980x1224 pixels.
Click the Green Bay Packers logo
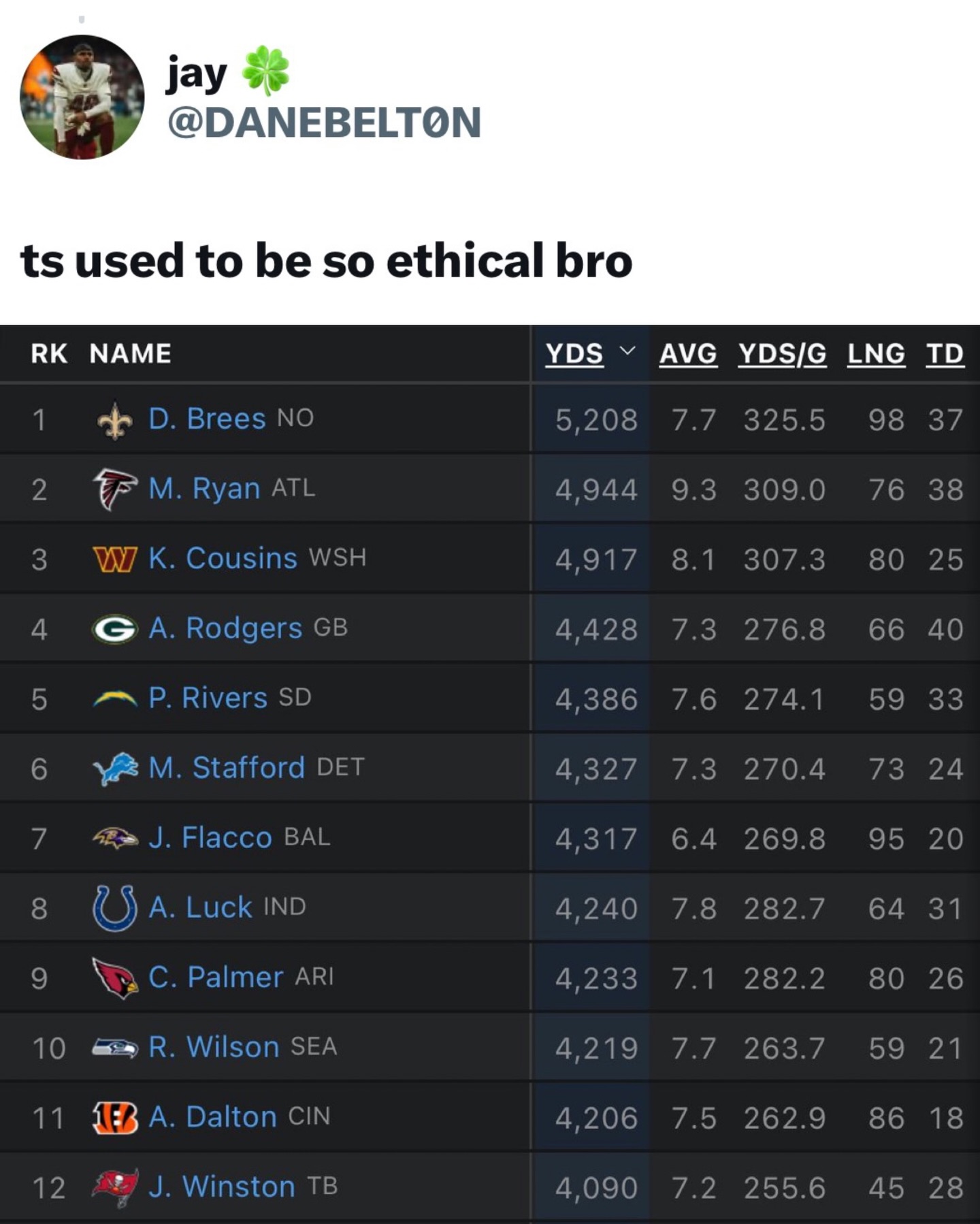(x=114, y=629)
